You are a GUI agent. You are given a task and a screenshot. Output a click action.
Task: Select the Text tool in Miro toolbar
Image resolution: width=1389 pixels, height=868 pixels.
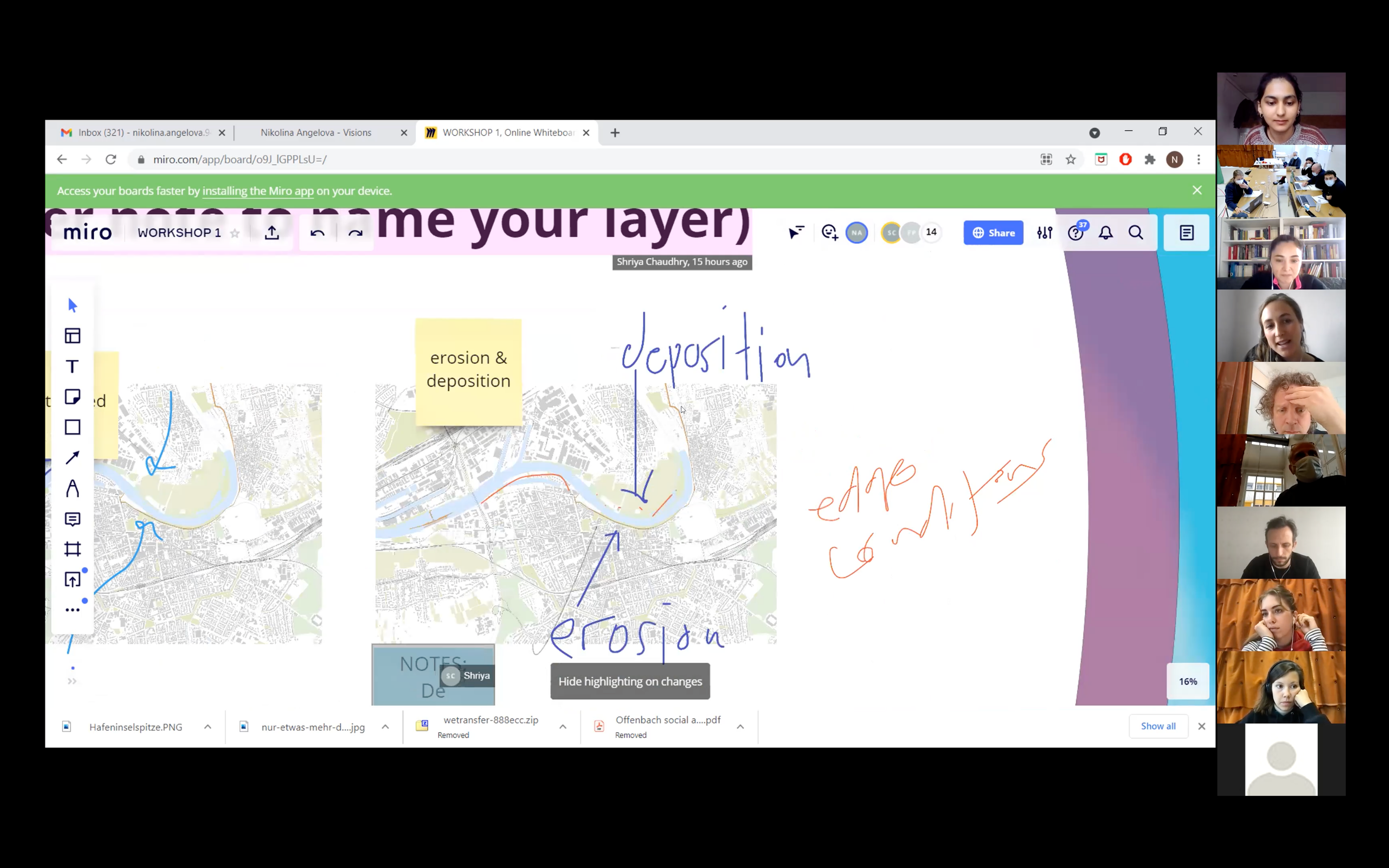pyautogui.click(x=72, y=366)
